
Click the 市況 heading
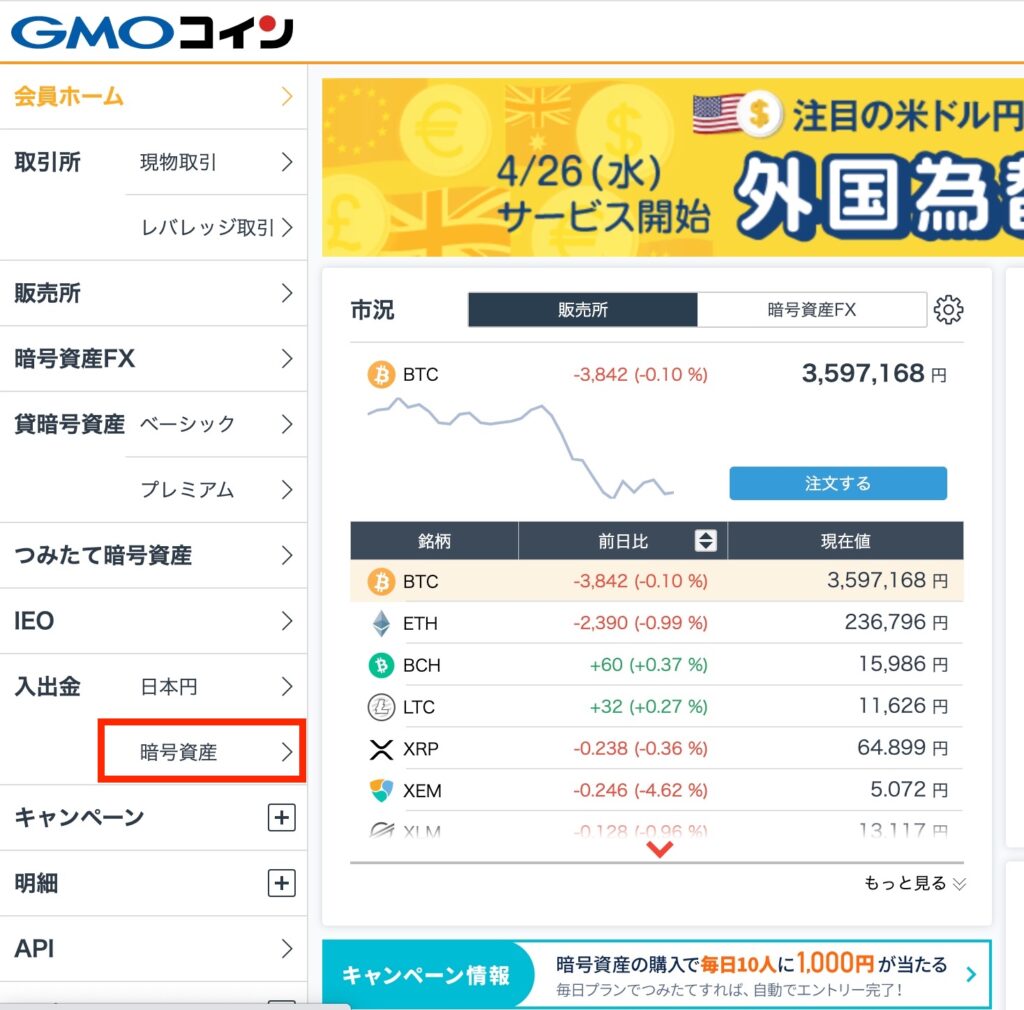point(372,309)
